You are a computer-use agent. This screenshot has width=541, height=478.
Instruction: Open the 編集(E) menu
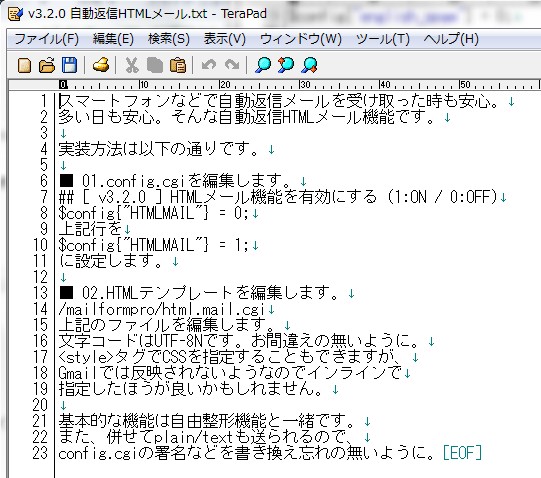point(113,39)
